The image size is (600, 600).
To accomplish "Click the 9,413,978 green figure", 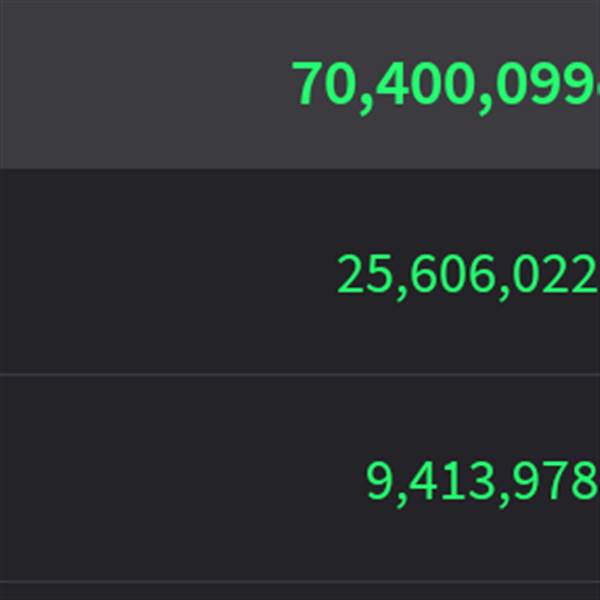I will [x=481, y=481].
